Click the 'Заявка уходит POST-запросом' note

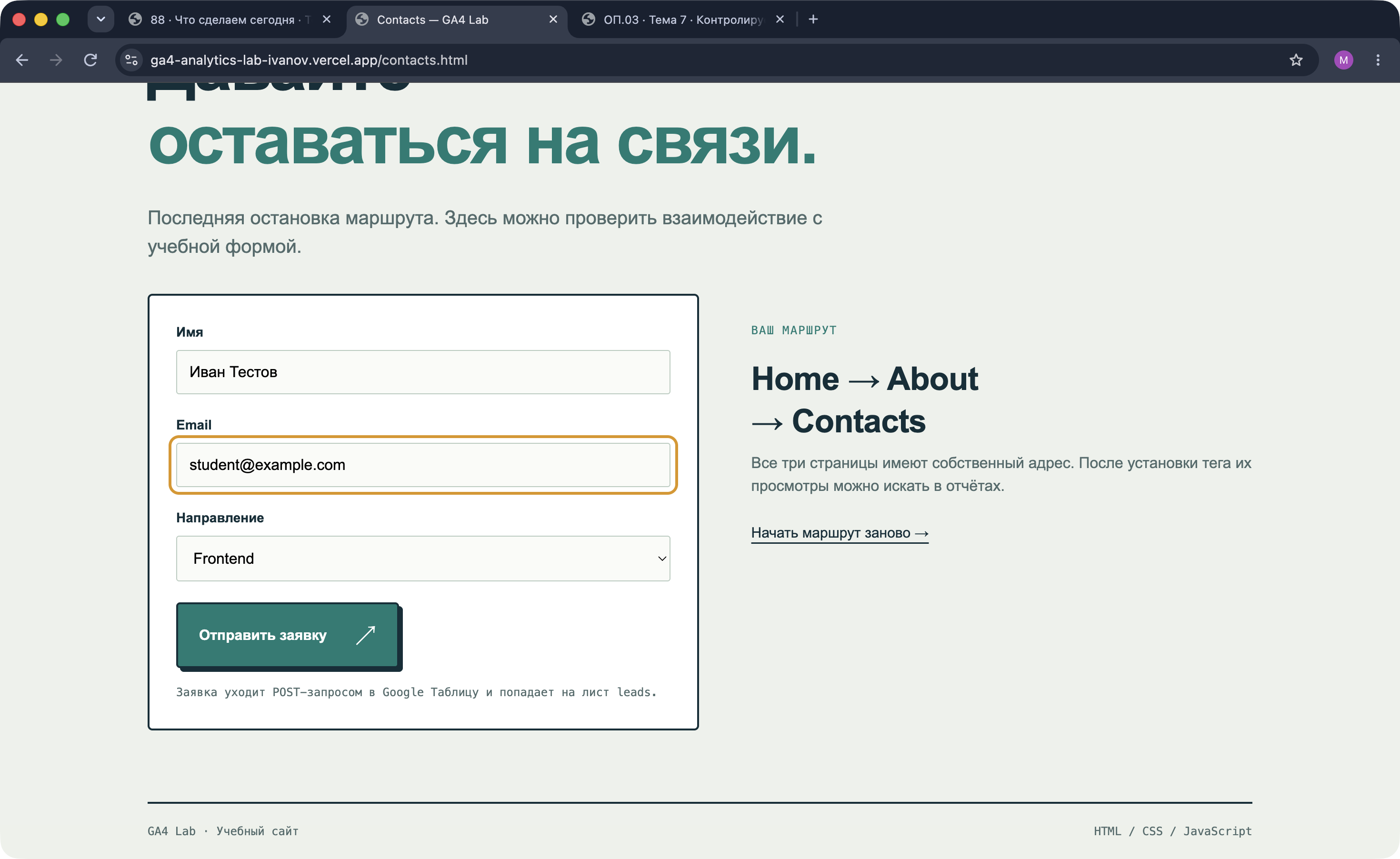pyautogui.click(x=416, y=692)
